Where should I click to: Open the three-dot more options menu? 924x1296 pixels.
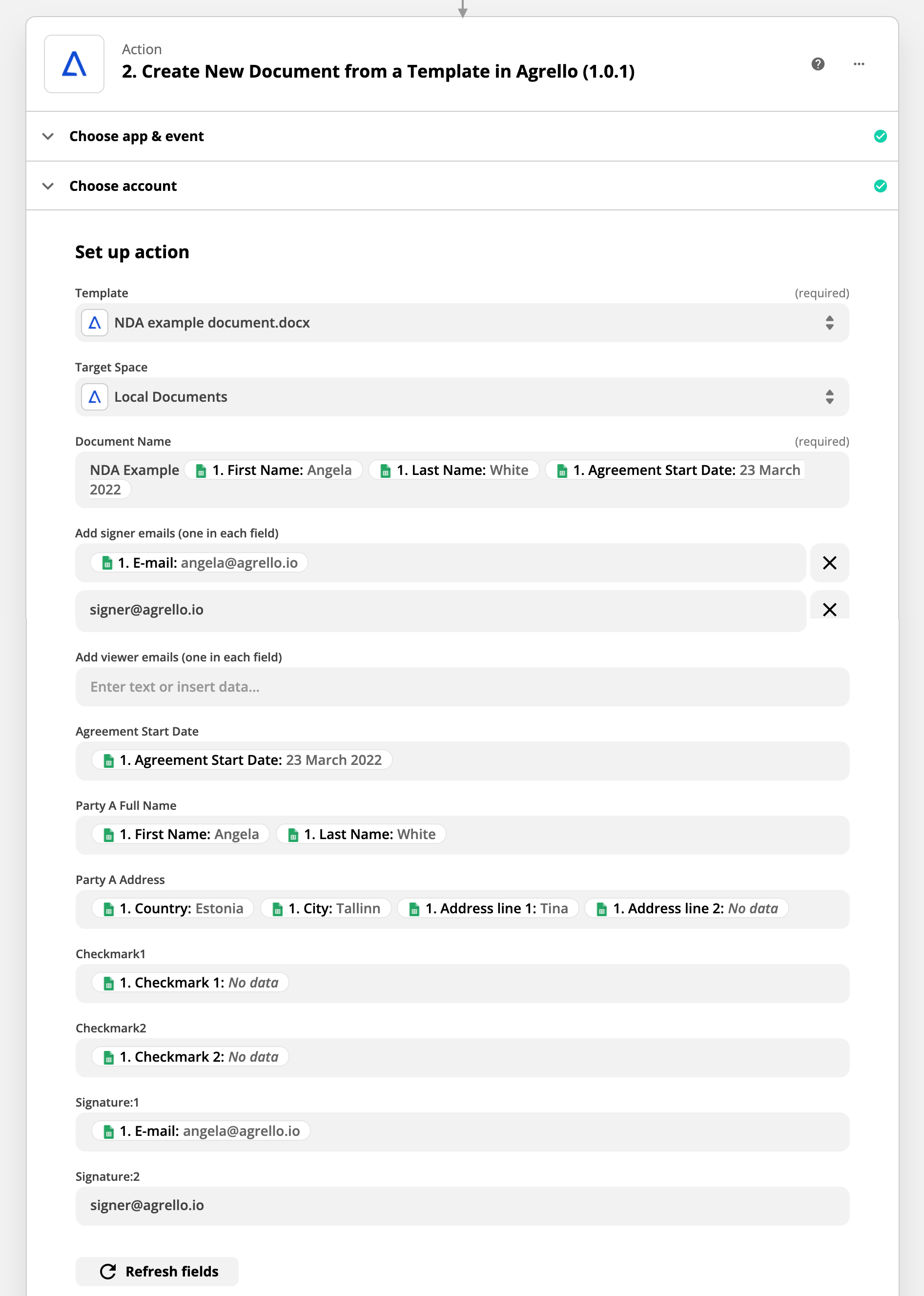pos(859,64)
